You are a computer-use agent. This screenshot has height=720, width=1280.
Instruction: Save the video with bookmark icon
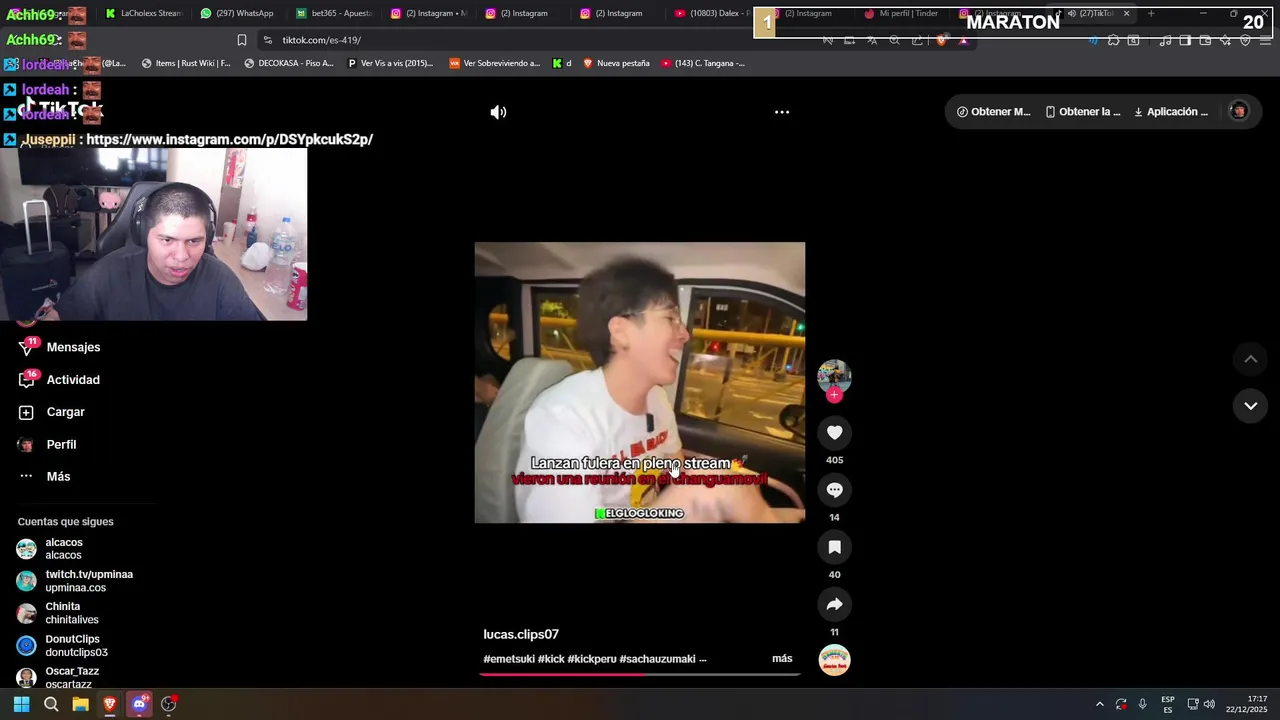coord(834,546)
